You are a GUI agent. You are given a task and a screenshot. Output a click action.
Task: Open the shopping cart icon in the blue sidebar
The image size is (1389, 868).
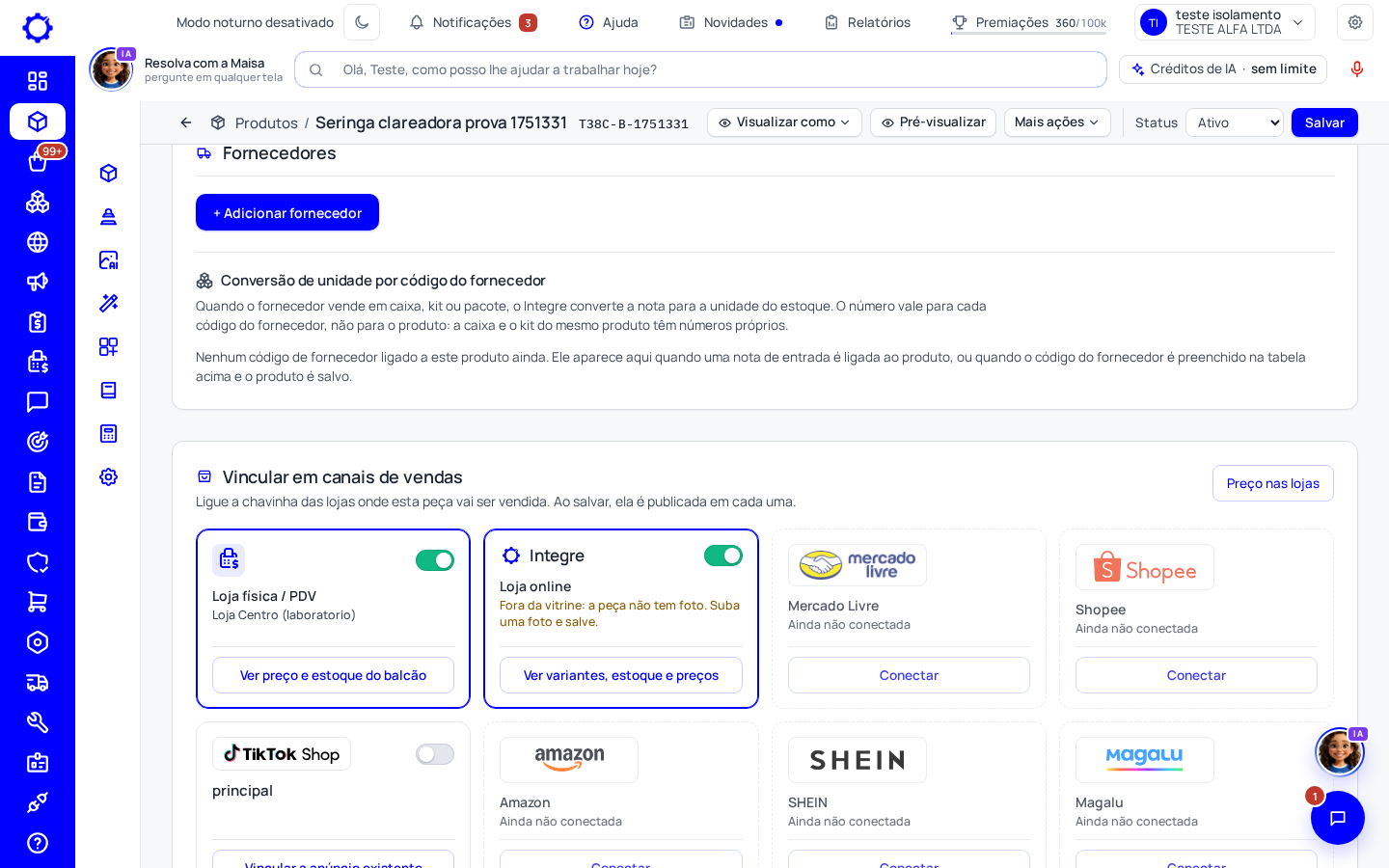coord(38,602)
